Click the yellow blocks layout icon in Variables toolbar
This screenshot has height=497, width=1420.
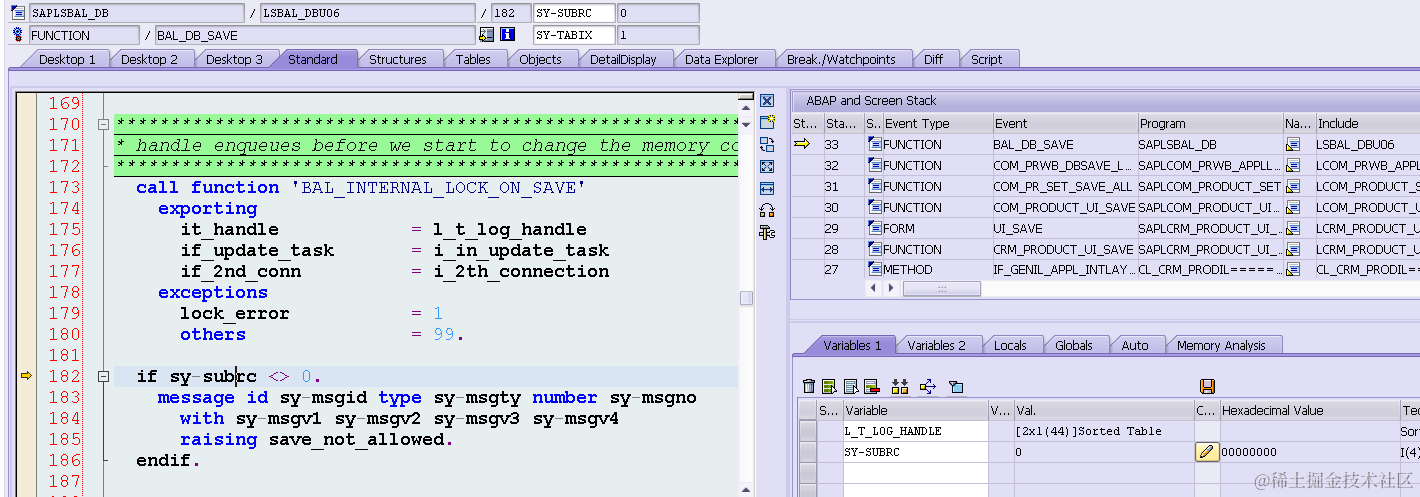click(899, 386)
